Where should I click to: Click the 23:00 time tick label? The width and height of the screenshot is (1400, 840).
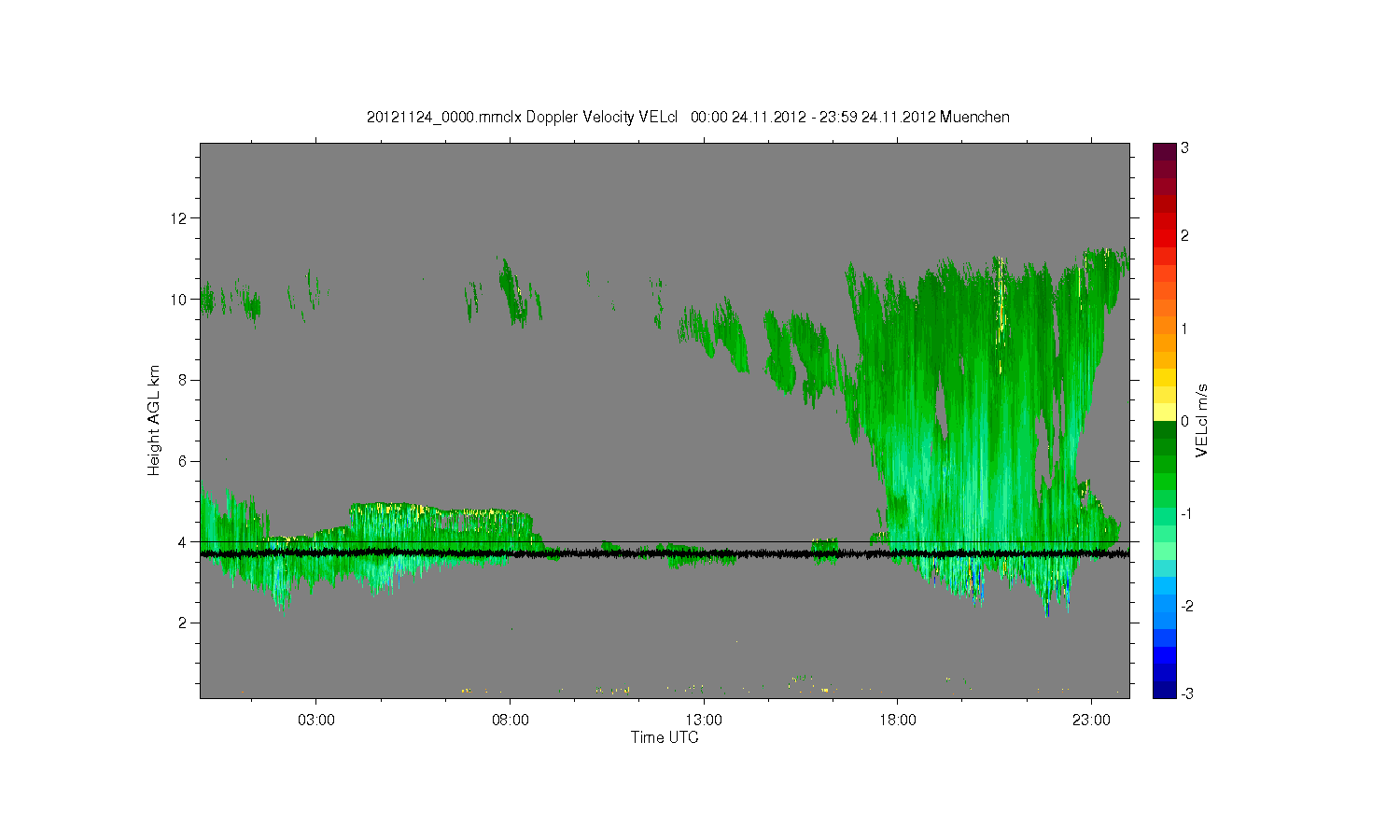pyautogui.click(x=1092, y=721)
